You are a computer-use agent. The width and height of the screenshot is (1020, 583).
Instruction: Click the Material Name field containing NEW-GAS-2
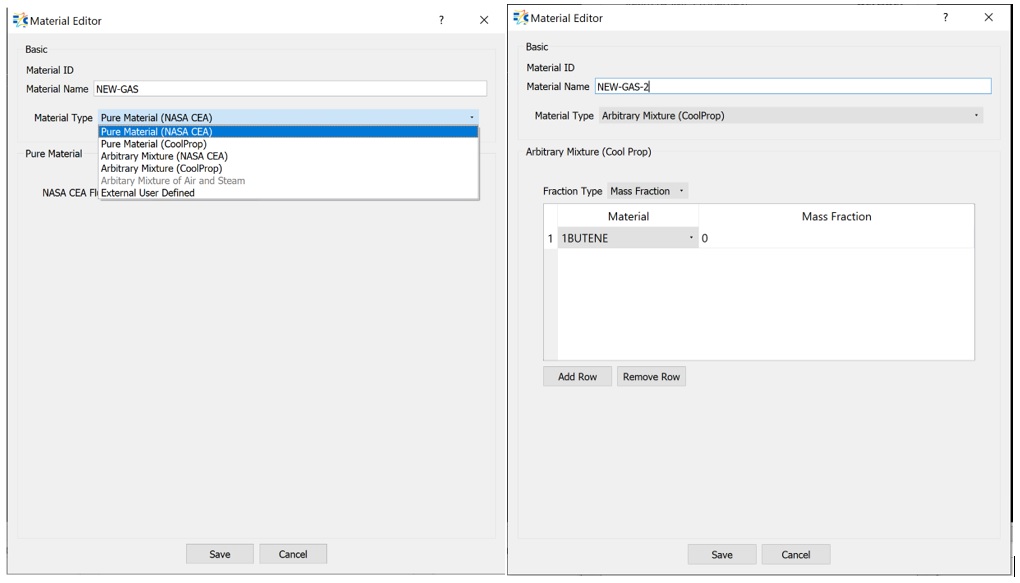[x=792, y=87]
